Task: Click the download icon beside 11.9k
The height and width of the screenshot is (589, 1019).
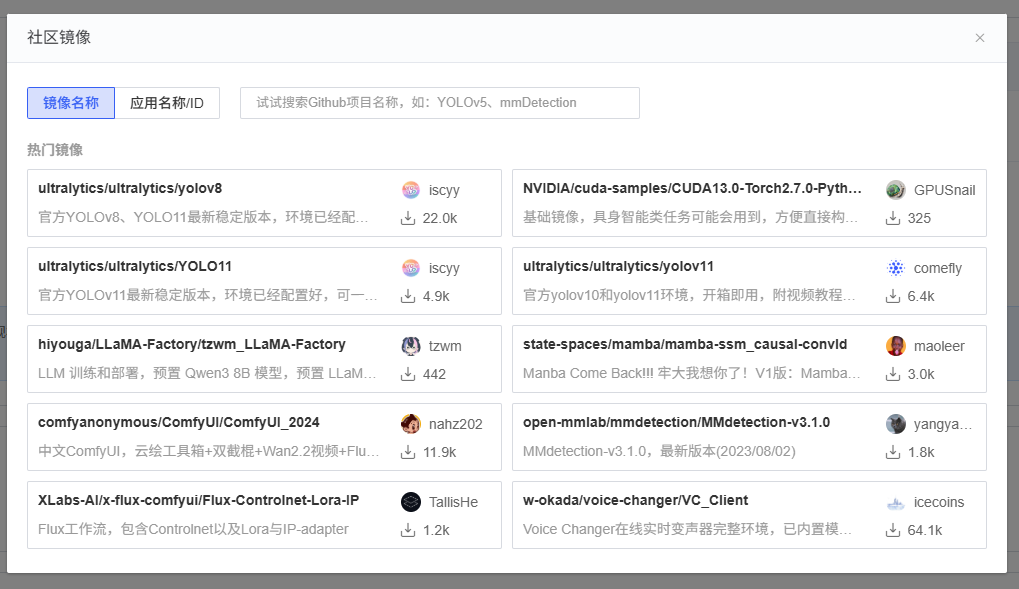Action: coord(408,452)
